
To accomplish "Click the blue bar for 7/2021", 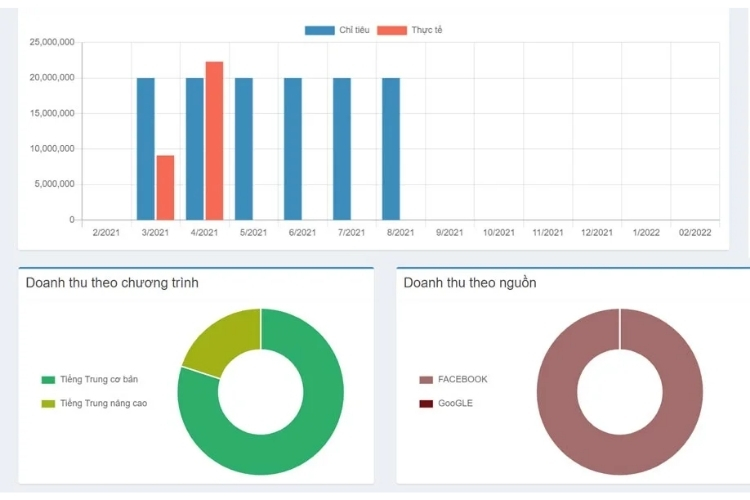I will [342, 148].
